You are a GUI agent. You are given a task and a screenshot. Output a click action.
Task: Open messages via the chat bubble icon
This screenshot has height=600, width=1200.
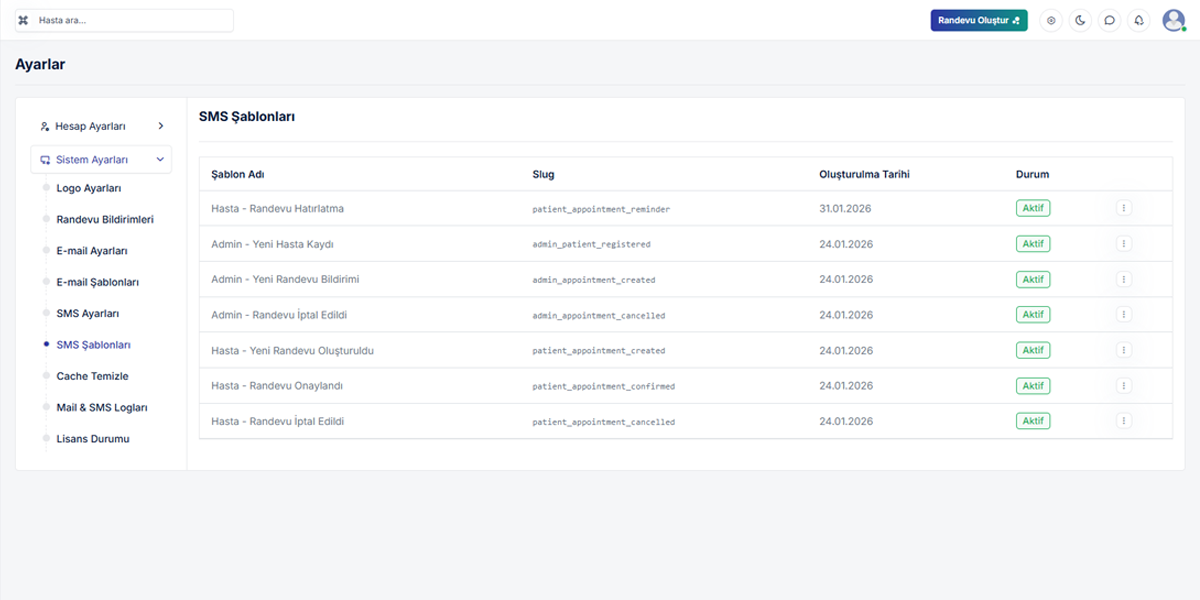pos(1109,20)
